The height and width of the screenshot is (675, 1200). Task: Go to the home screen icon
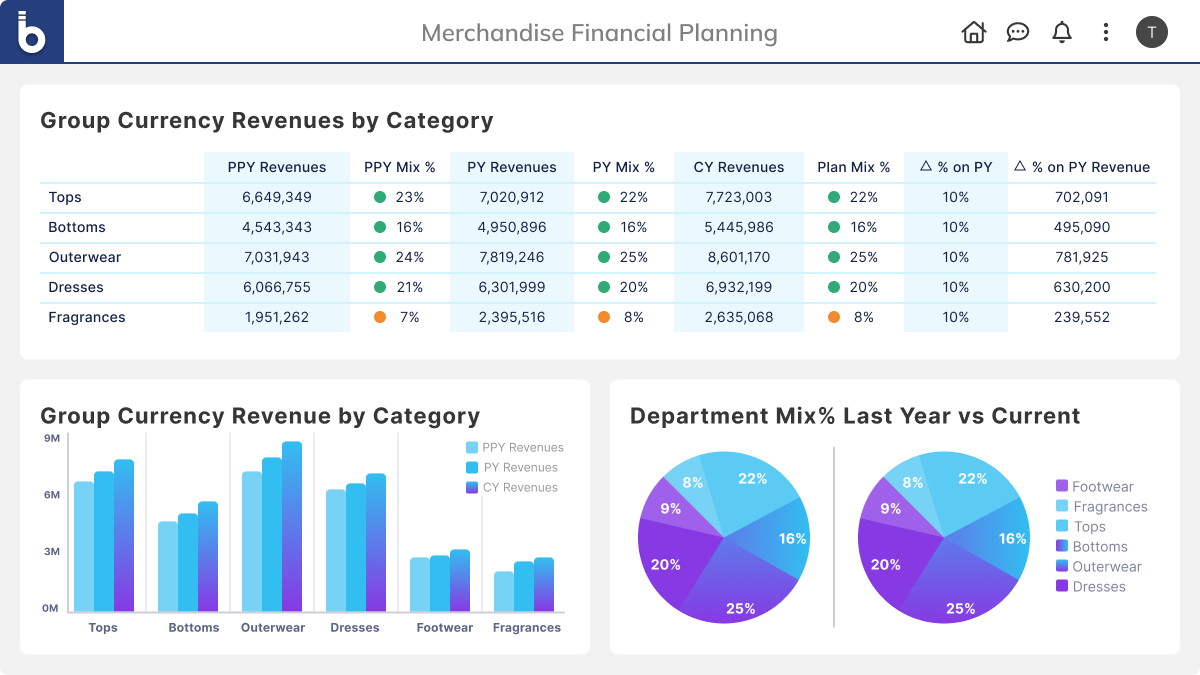[973, 32]
